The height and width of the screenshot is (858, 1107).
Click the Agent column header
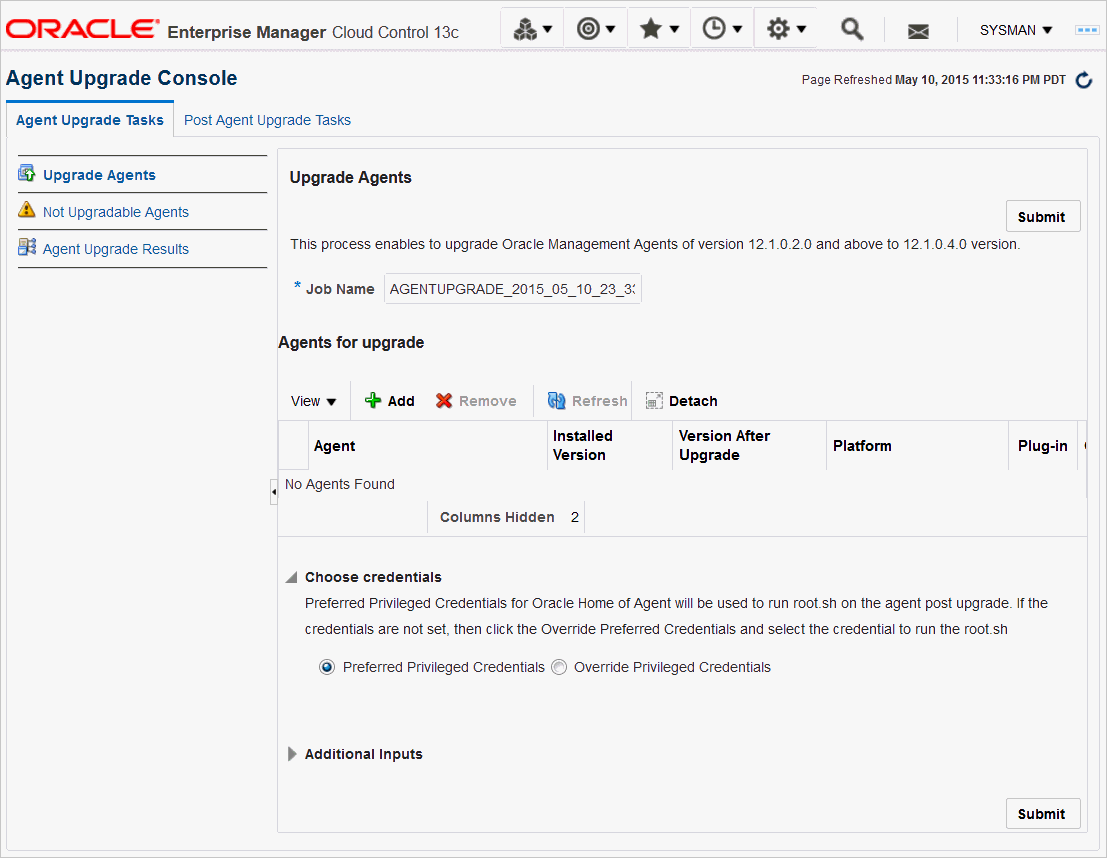[428, 446]
